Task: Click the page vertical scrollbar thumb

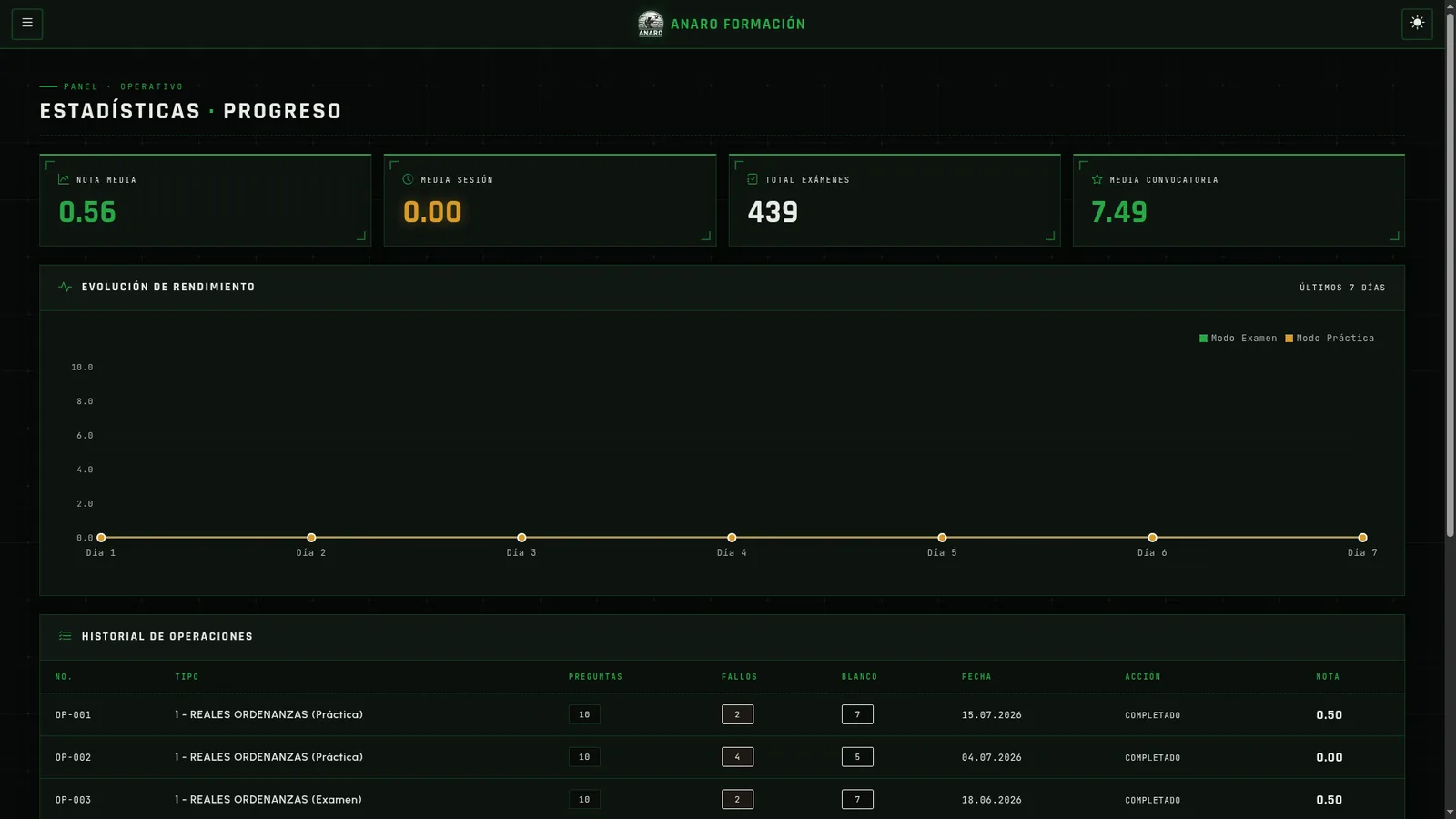Action: (x=1450, y=276)
